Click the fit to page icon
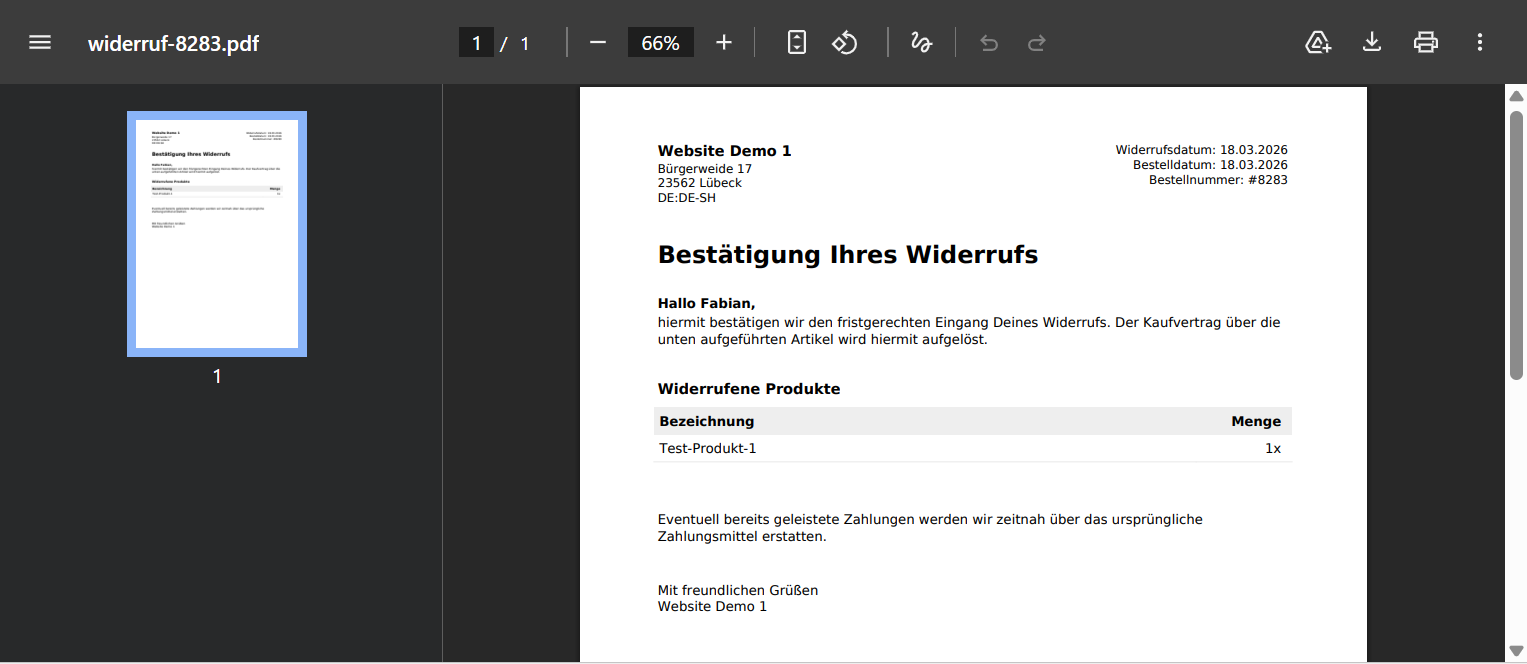This screenshot has height=664, width=1527. 796,43
